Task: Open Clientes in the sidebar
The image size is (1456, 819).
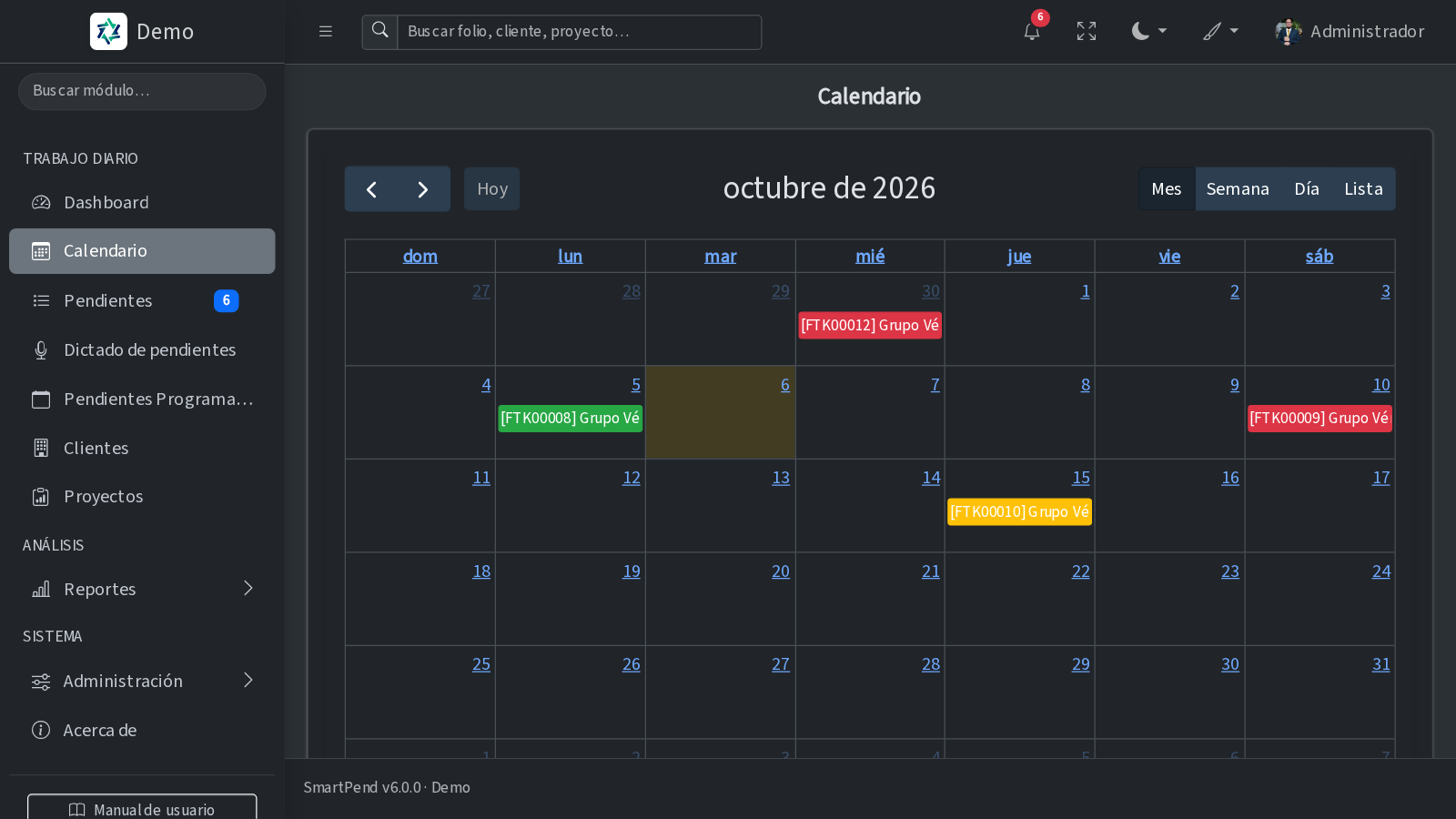Action: coord(142,448)
